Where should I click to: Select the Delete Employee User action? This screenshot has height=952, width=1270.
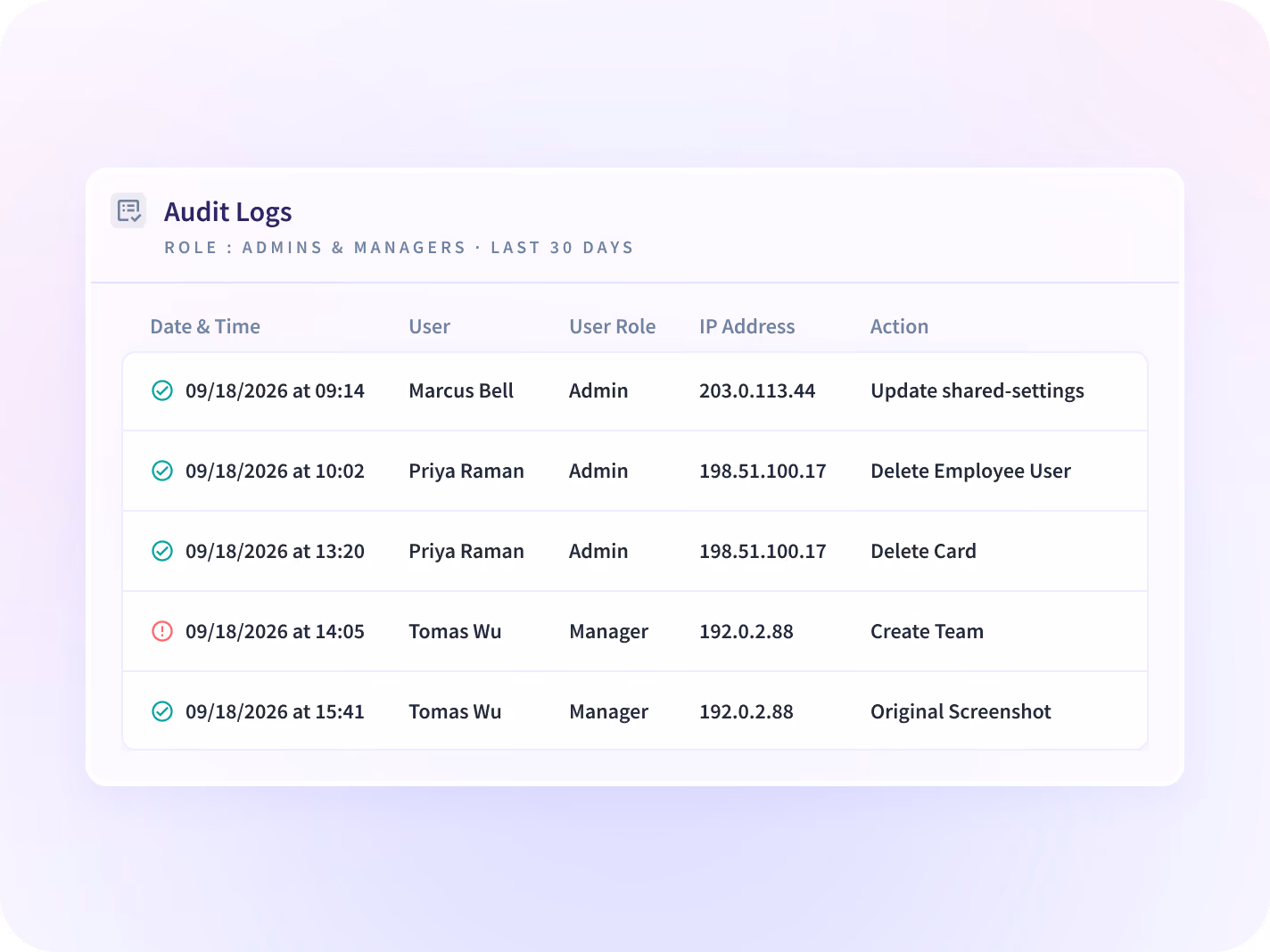[970, 471]
